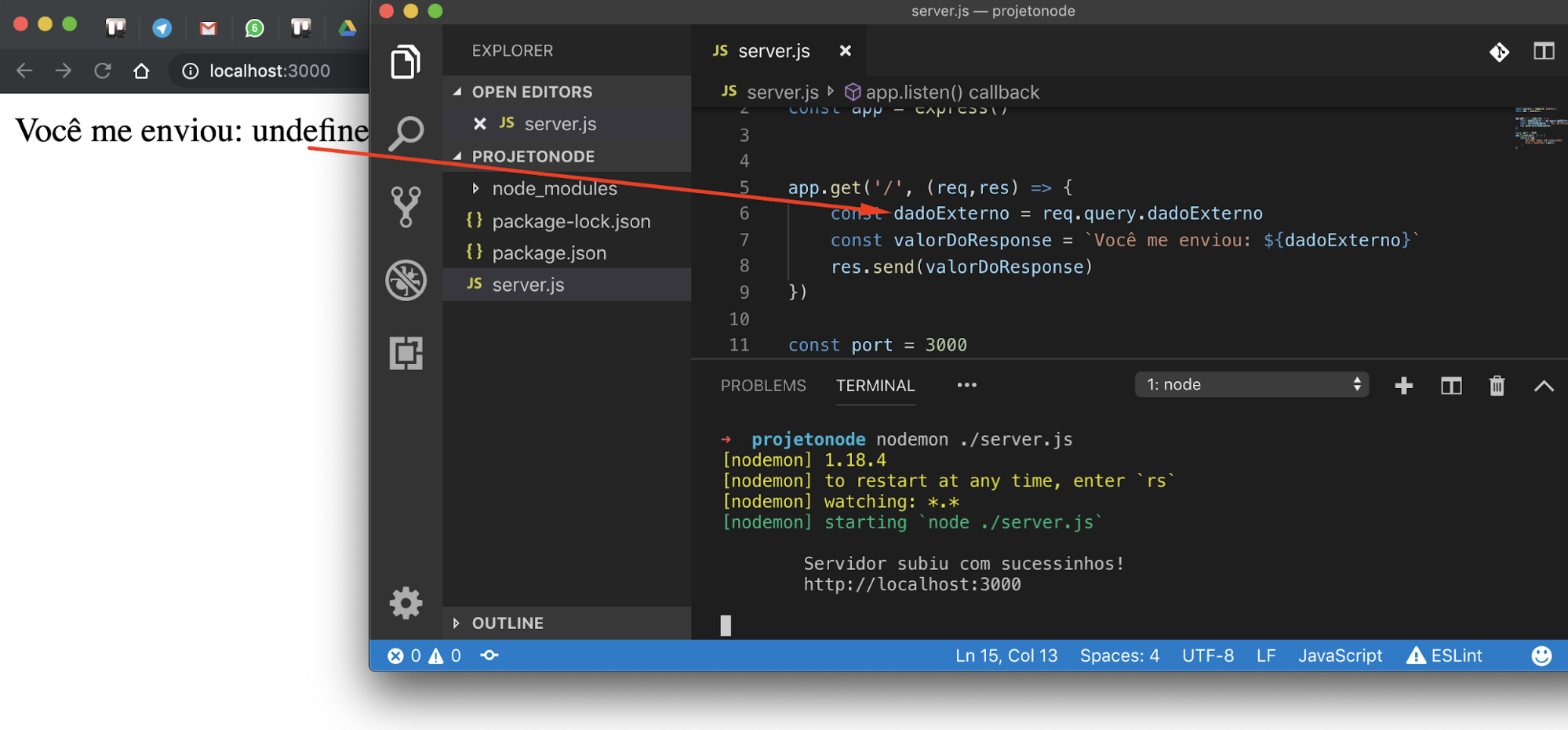Click the 3000 port value on line 11
Viewport: 1568px width, 730px height.
tap(946, 345)
